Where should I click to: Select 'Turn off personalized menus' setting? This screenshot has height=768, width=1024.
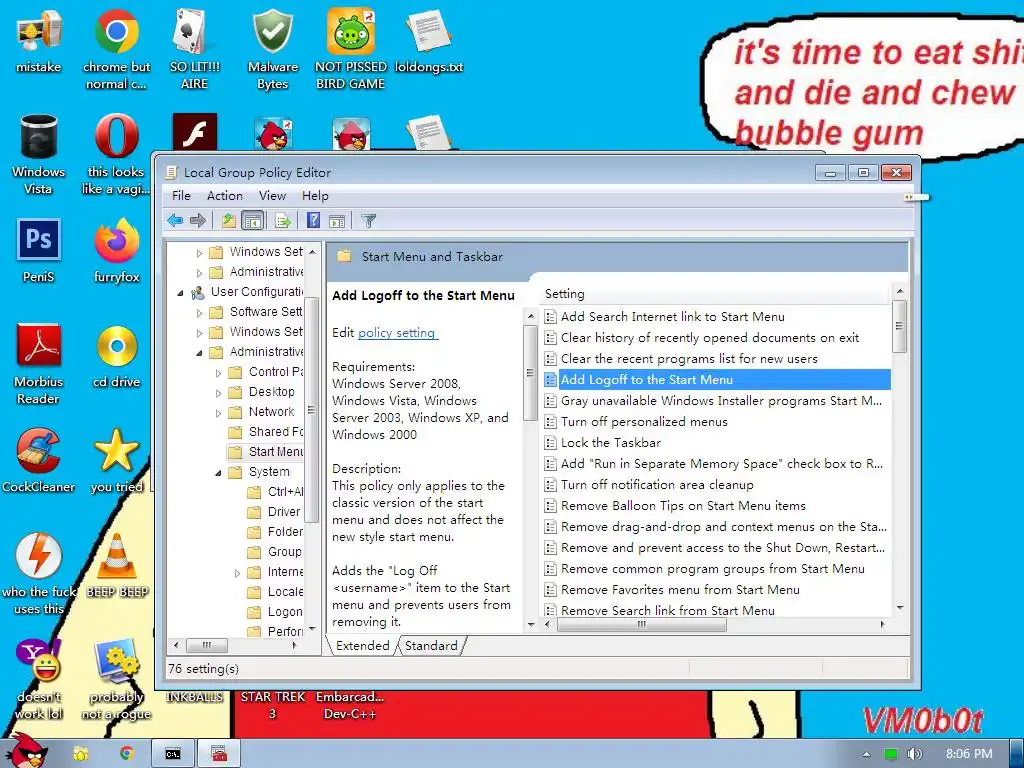pyautogui.click(x=644, y=422)
